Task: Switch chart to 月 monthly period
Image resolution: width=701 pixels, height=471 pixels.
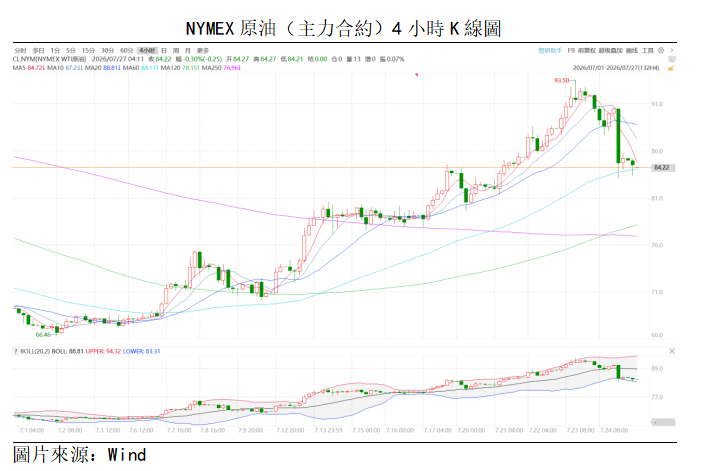Action: (x=188, y=50)
